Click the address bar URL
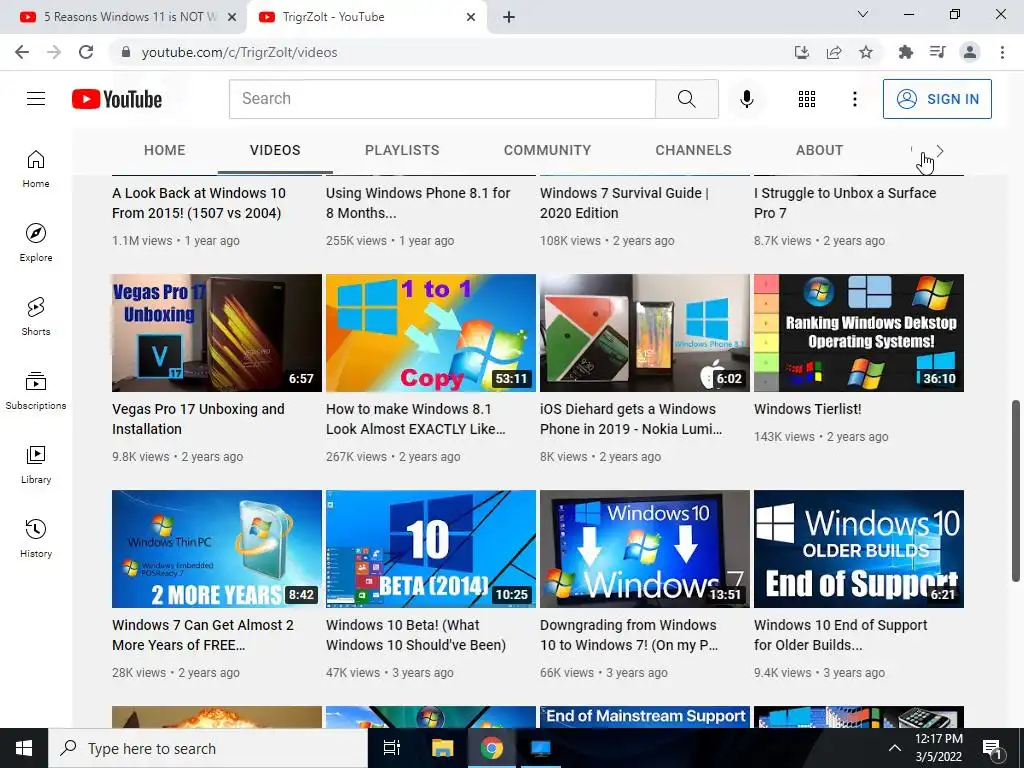The width and height of the screenshot is (1024, 768). click(240, 52)
